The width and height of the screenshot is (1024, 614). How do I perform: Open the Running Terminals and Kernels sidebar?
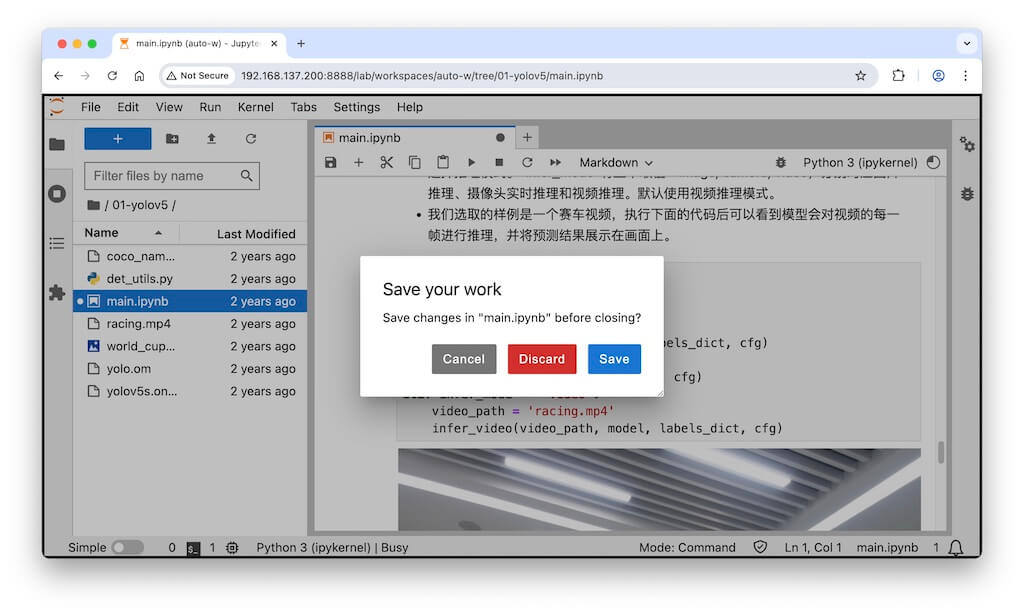click(x=57, y=194)
